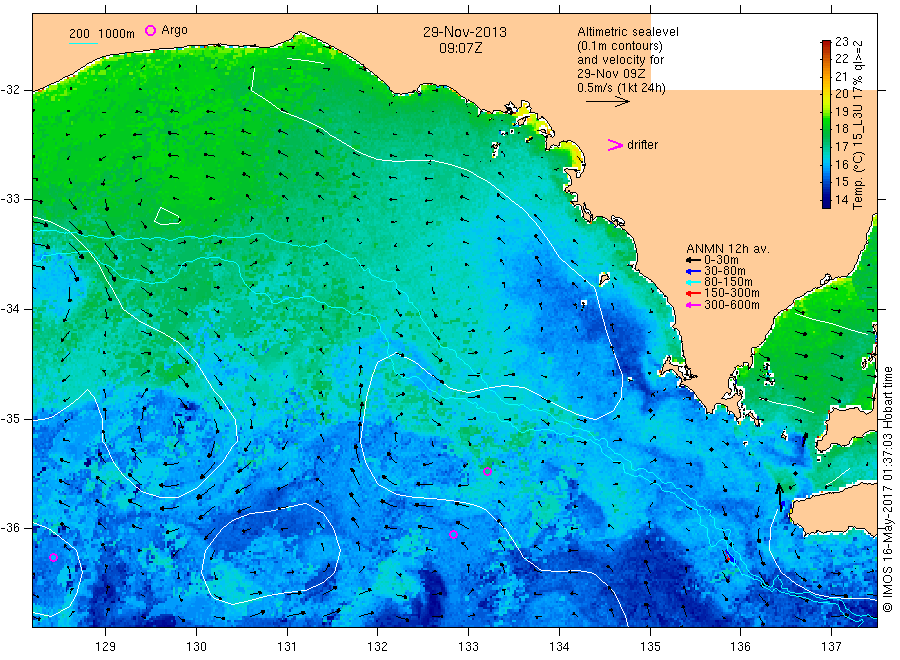Click the red 150-300m ANMN legend arrow
The width and height of the screenshot is (900, 660).
pos(693,294)
